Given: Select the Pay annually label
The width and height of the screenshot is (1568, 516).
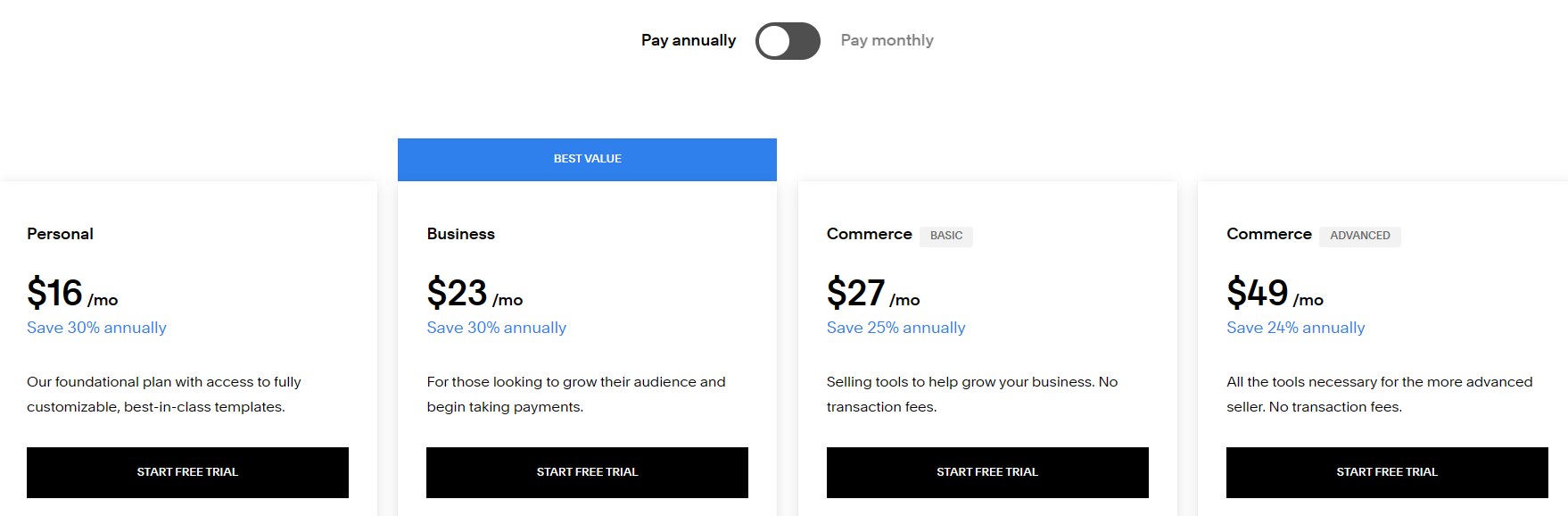Looking at the screenshot, I should 689,40.
